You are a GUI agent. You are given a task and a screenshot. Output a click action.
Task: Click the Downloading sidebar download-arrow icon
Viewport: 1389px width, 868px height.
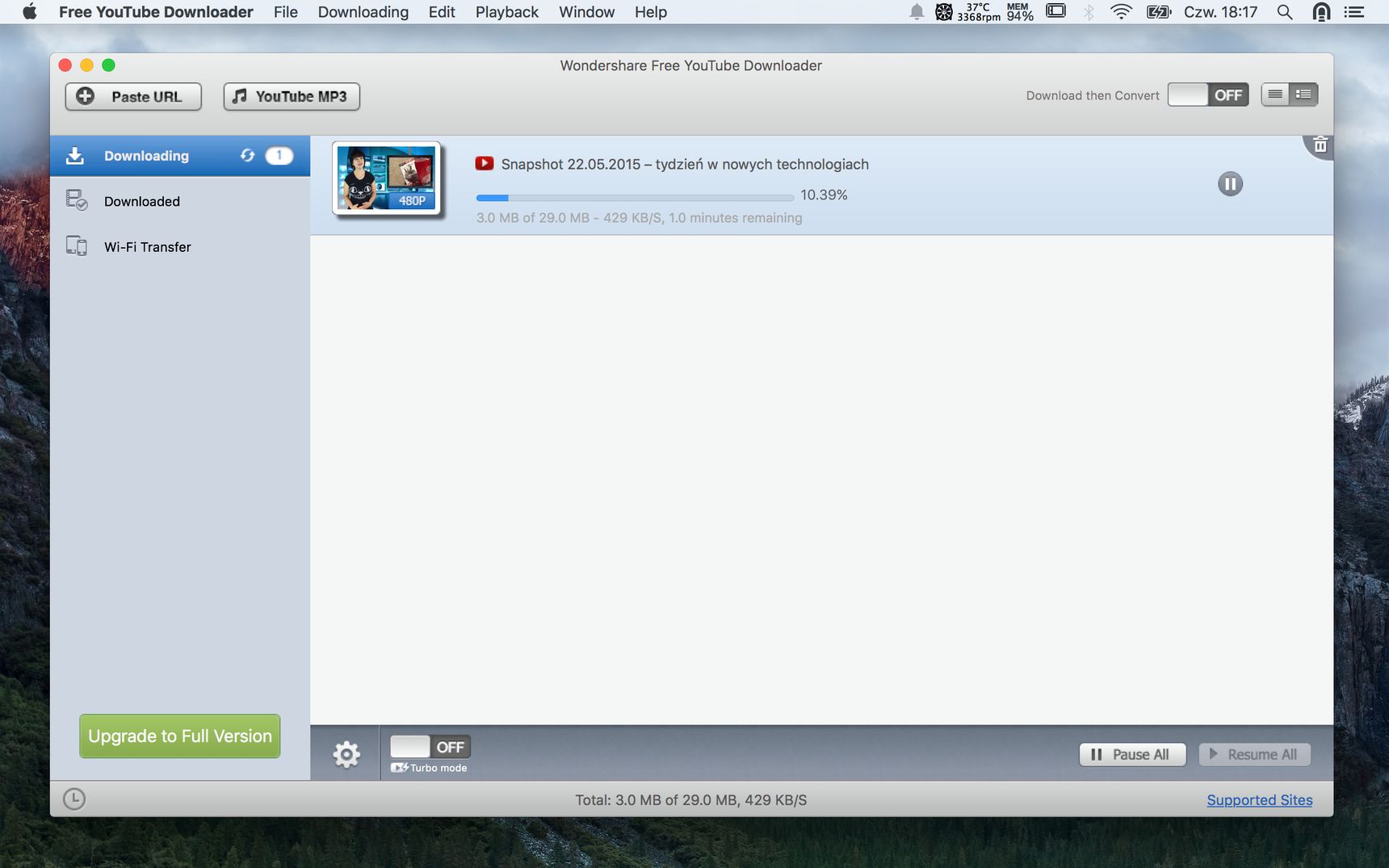coord(75,156)
